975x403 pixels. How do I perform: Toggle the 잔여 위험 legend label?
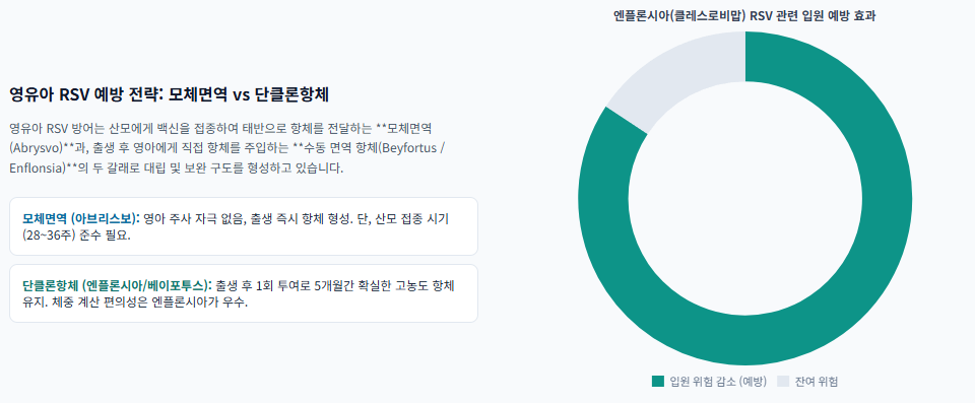tap(816, 381)
